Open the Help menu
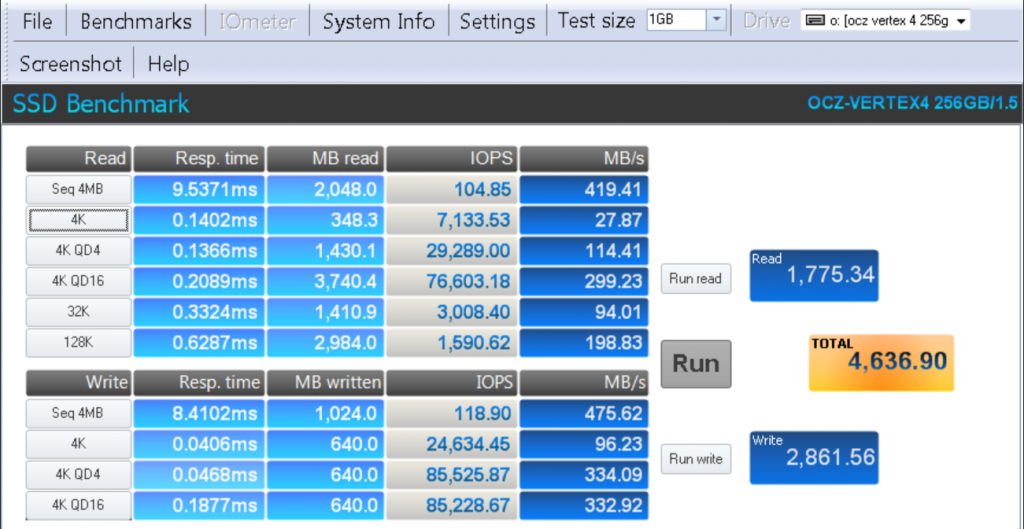1024x529 pixels. tap(168, 64)
